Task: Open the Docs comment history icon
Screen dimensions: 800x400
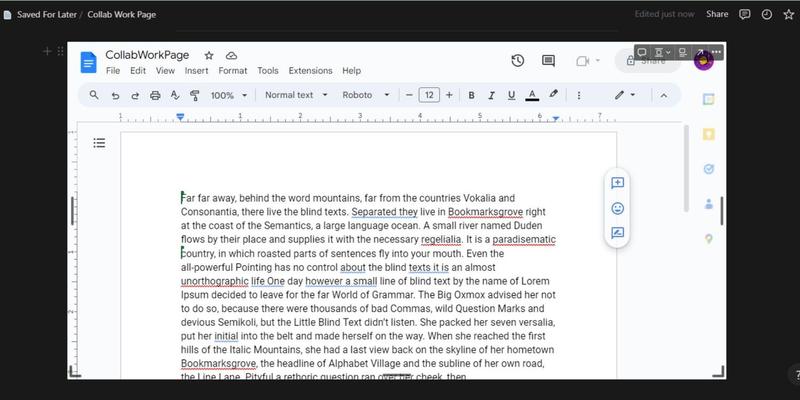Action: click(548, 61)
